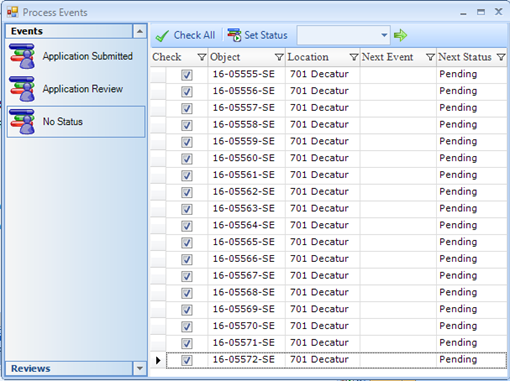Sort by the Object column header
The image size is (510, 381).
(225, 57)
